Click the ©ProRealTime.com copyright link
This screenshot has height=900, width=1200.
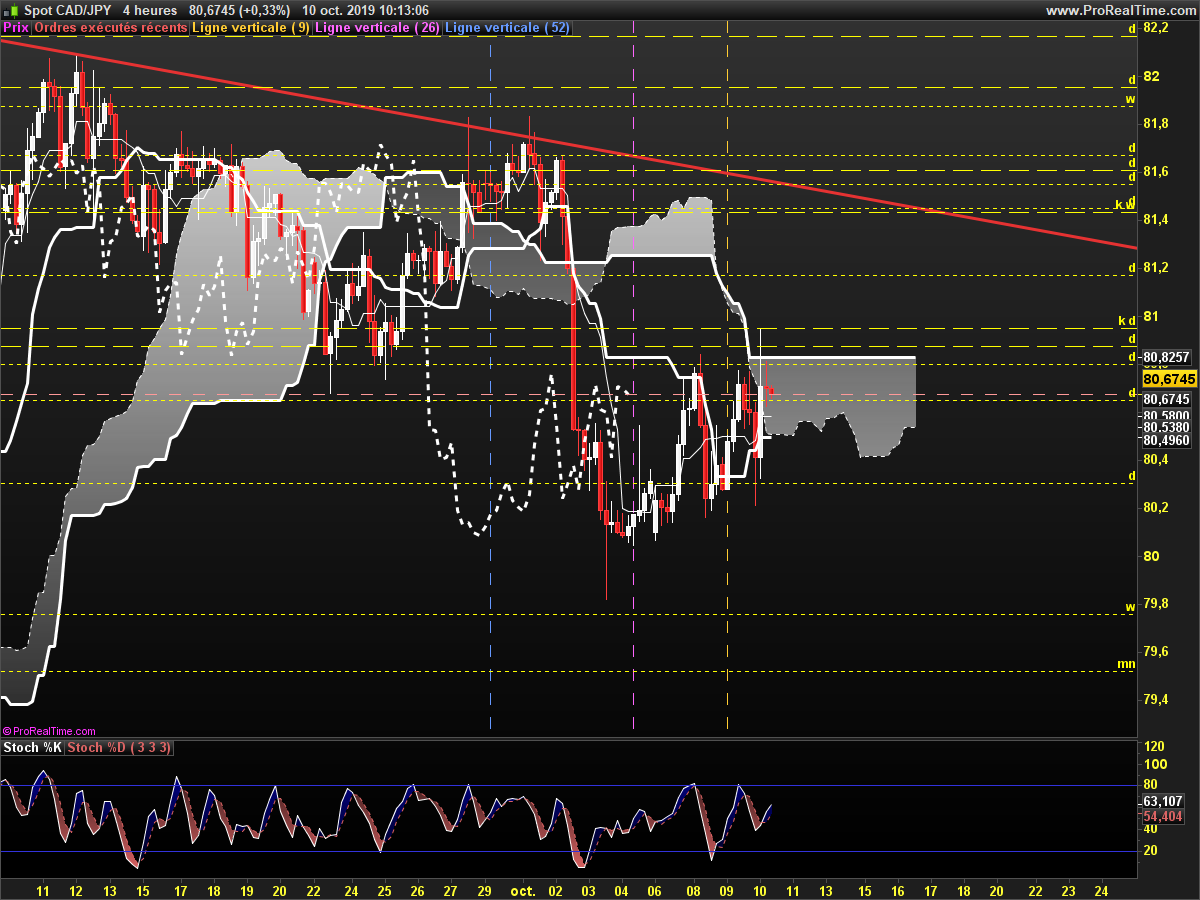[x=49, y=731]
